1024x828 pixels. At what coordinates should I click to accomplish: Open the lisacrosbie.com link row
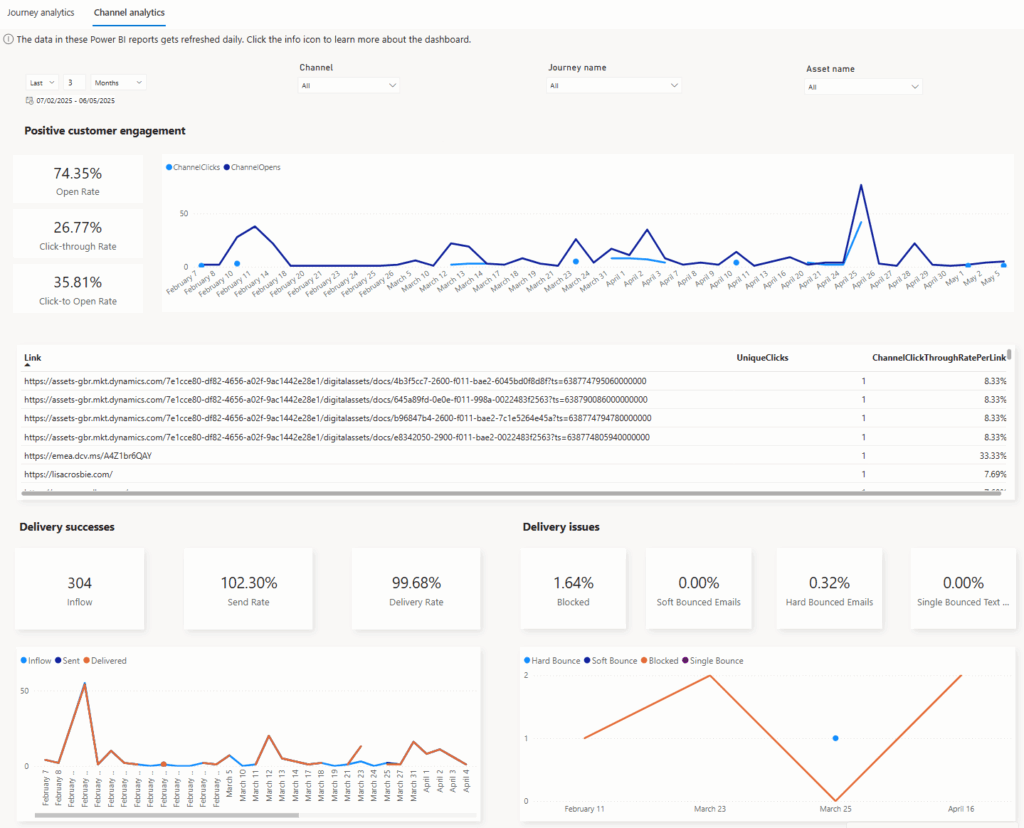(69, 474)
